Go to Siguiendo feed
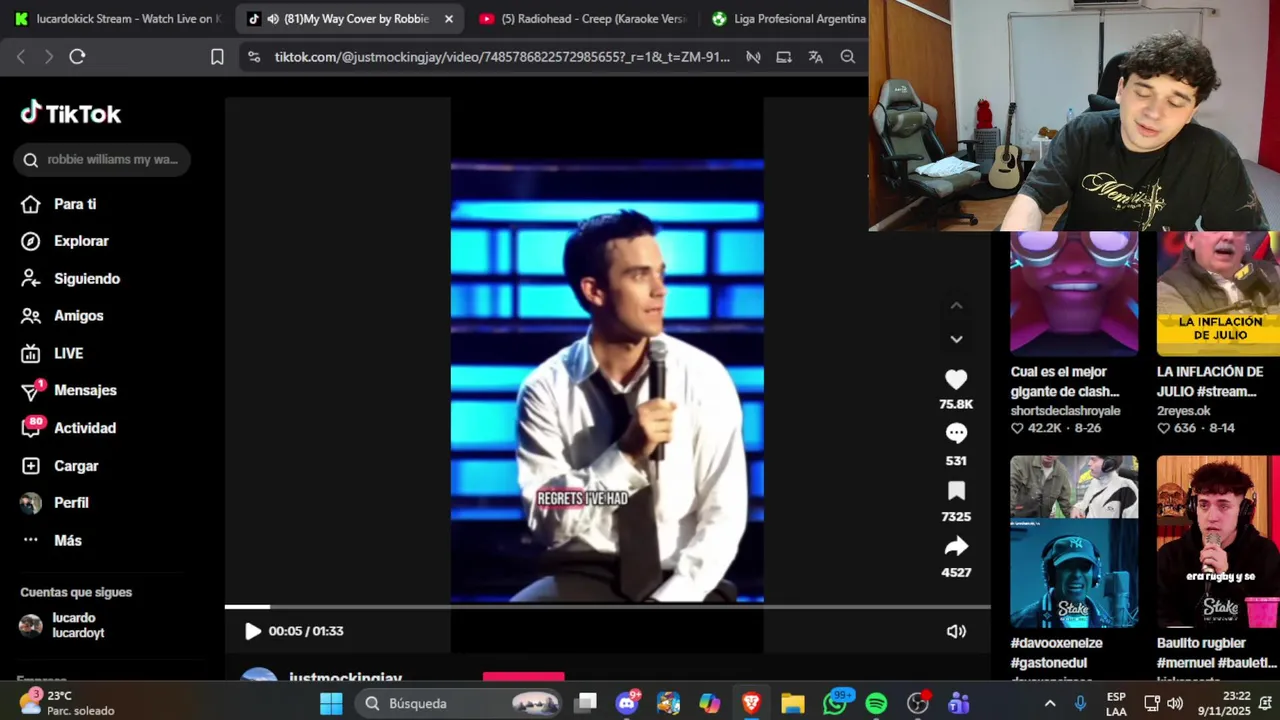This screenshot has height=720, width=1280. click(x=71, y=279)
